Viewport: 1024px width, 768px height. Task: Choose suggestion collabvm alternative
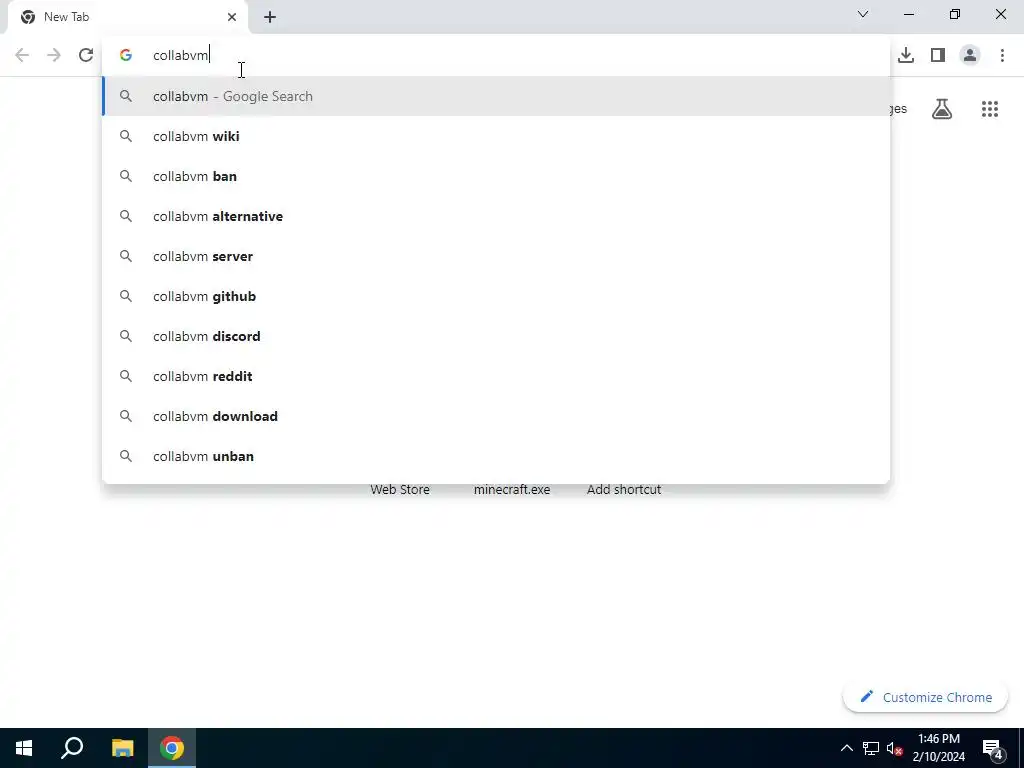[x=496, y=216]
